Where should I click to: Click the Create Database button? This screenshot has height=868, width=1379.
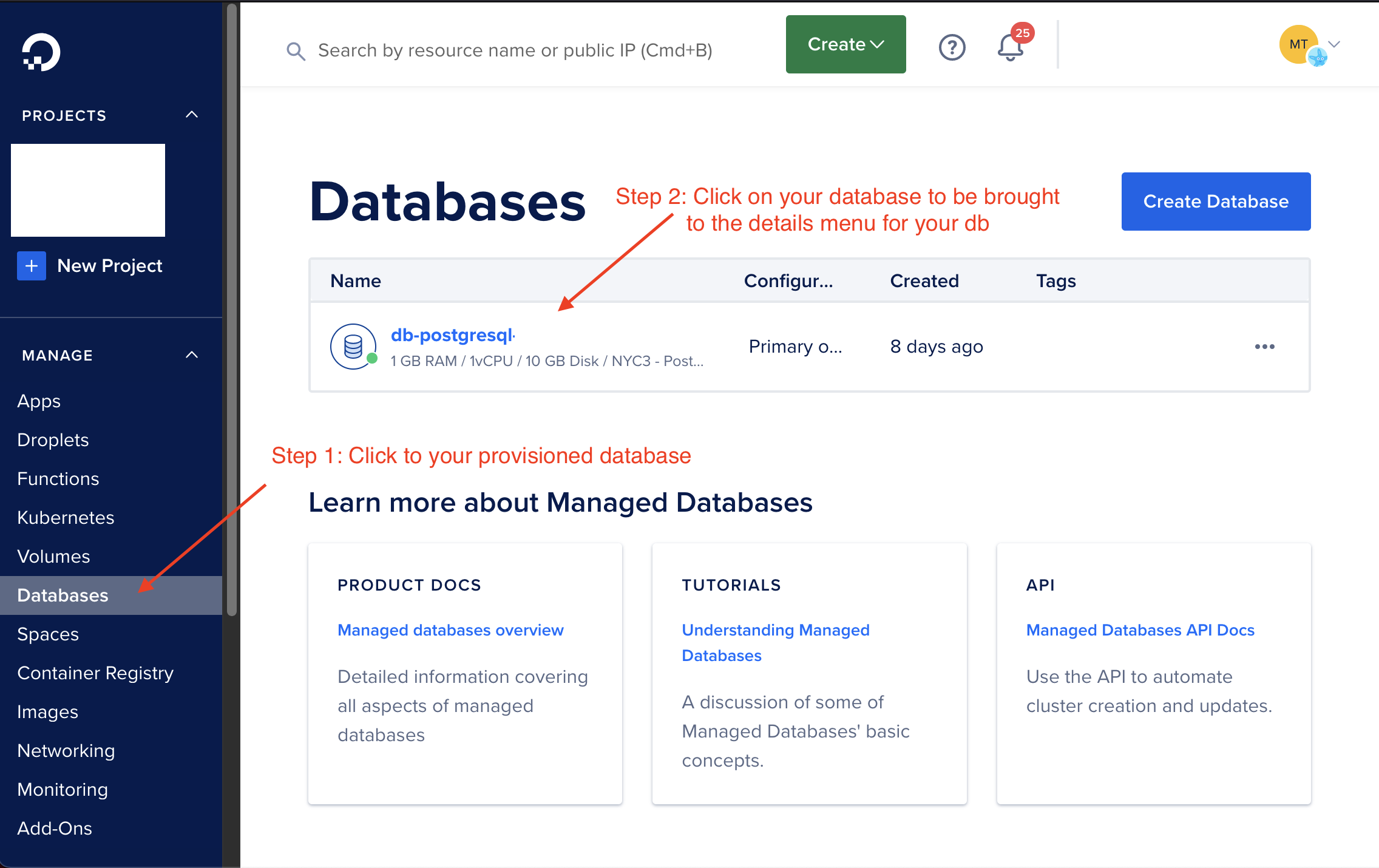[1216, 202]
